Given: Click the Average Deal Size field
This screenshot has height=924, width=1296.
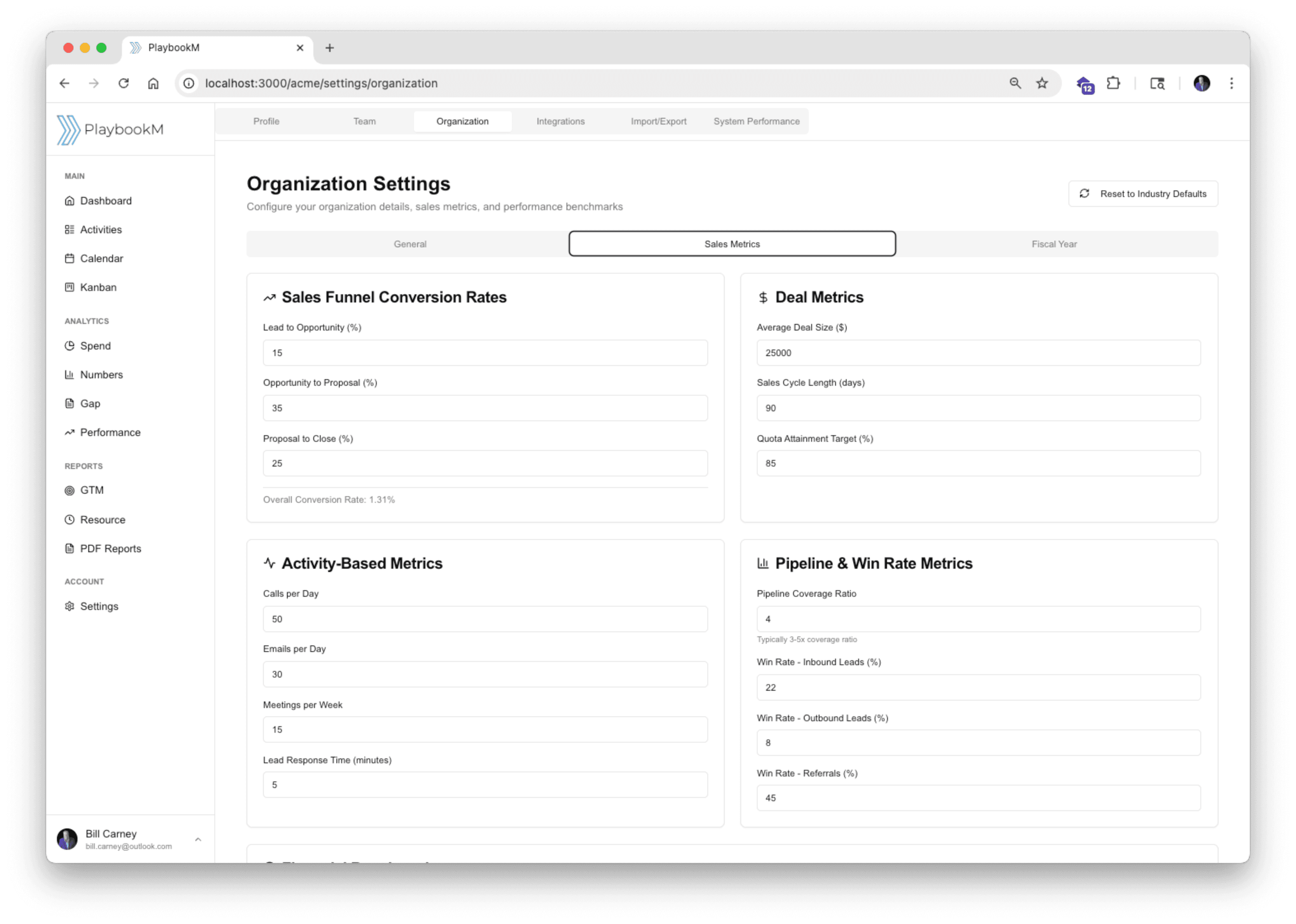Looking at the screenshot, I should pos(978,353).
